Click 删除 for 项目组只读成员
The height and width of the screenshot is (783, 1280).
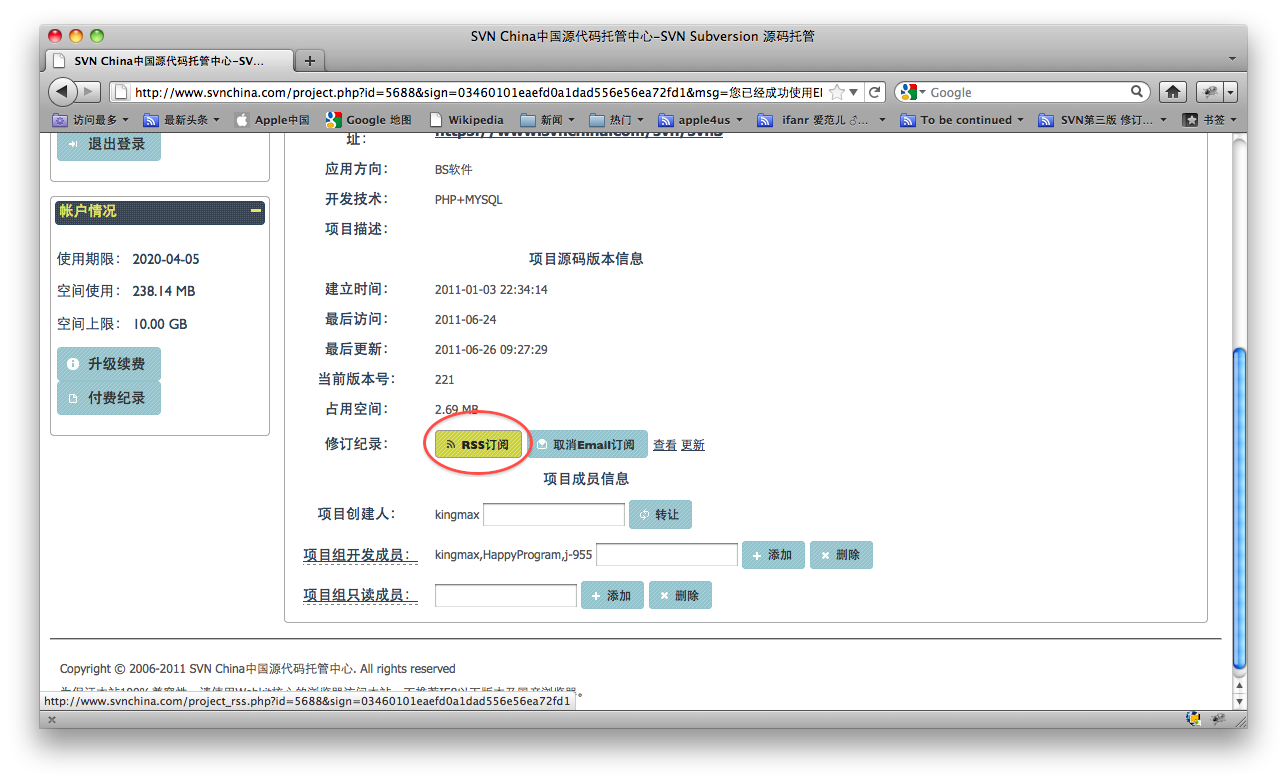tap(680, 595)
